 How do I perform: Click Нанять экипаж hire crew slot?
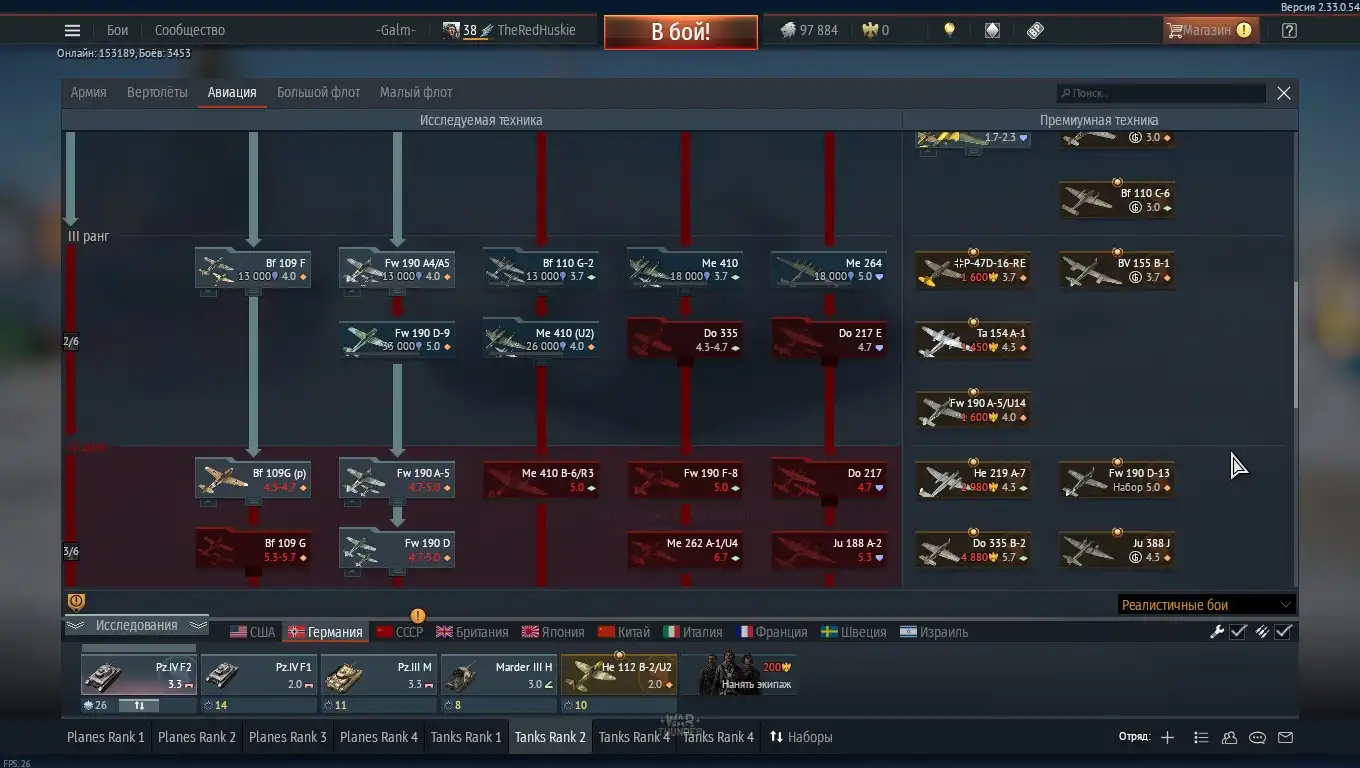(741, 674)
